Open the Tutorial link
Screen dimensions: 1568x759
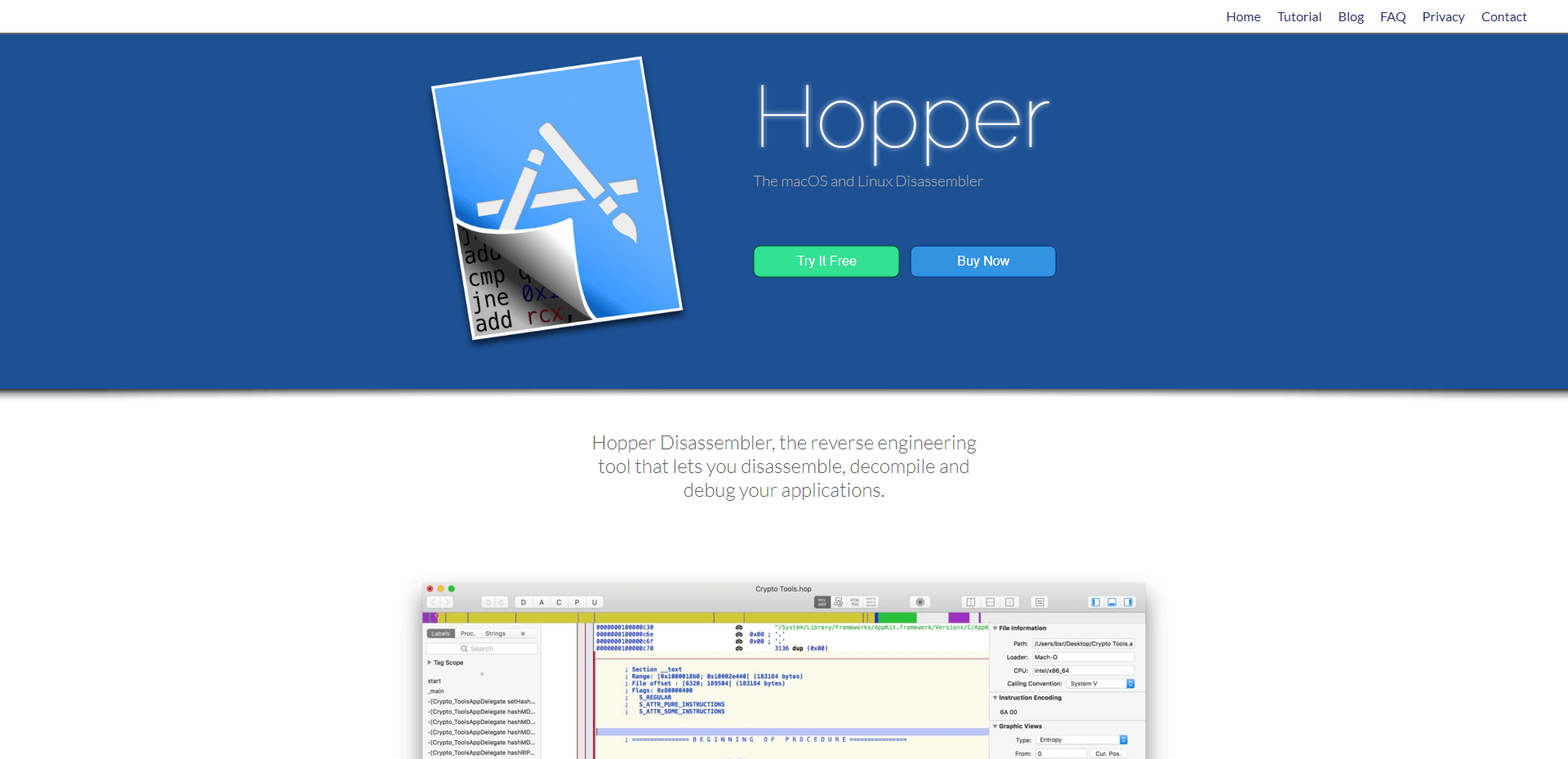(x=1299, y=16)
